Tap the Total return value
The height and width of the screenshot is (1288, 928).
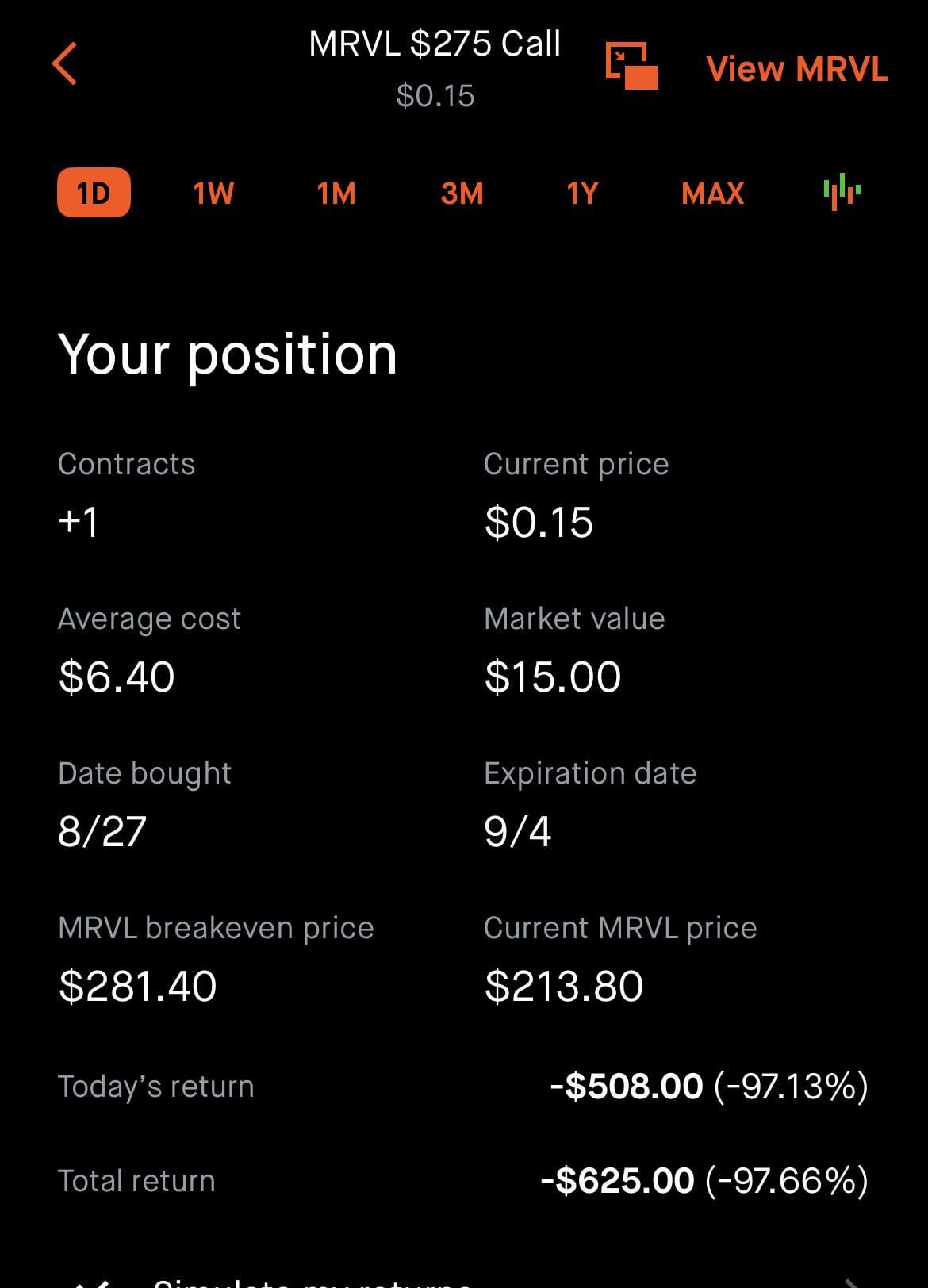pyautogui.click(x=704, y=1180)
